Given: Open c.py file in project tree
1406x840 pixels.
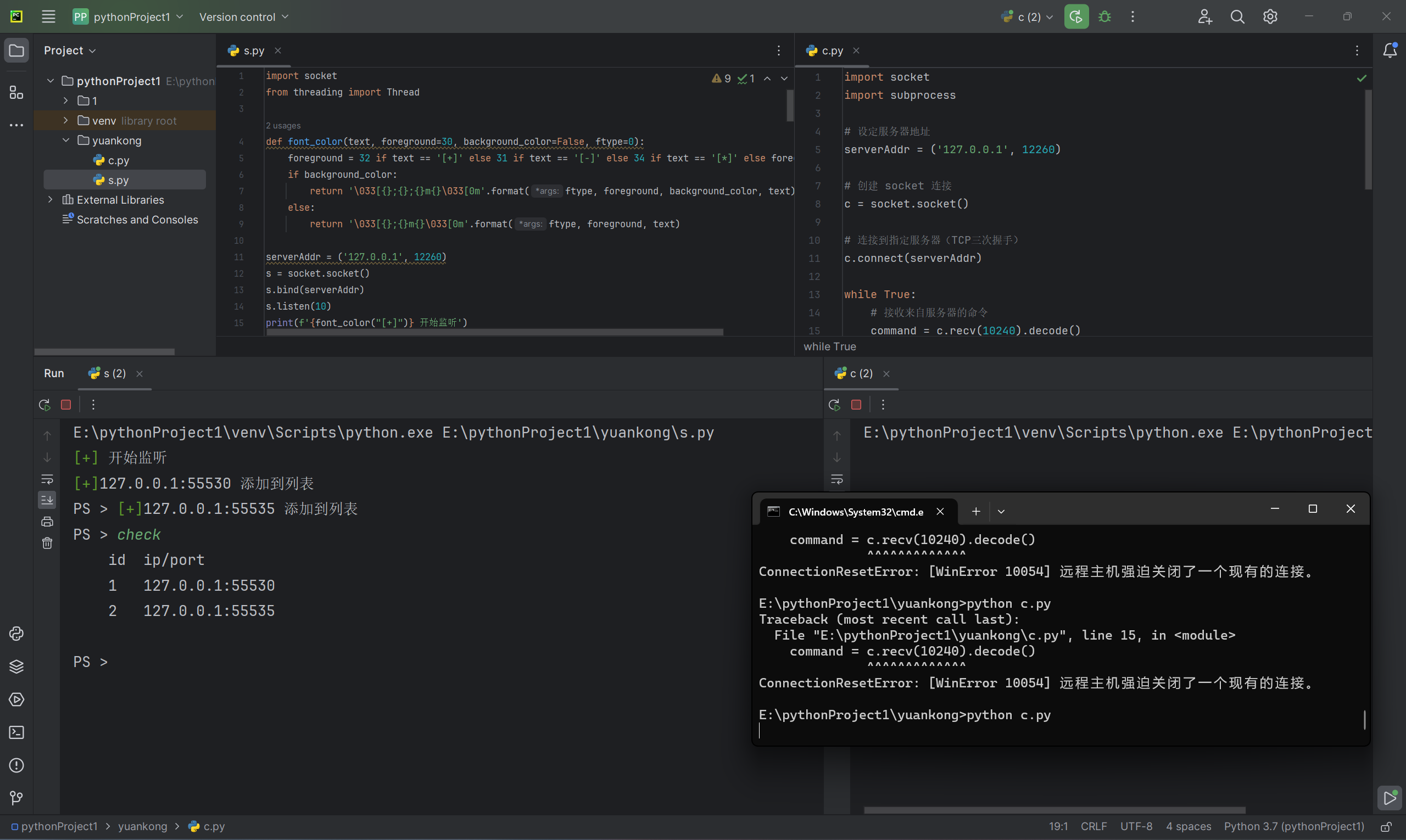Looking at the screenshot, I should [x=118, y=160].
